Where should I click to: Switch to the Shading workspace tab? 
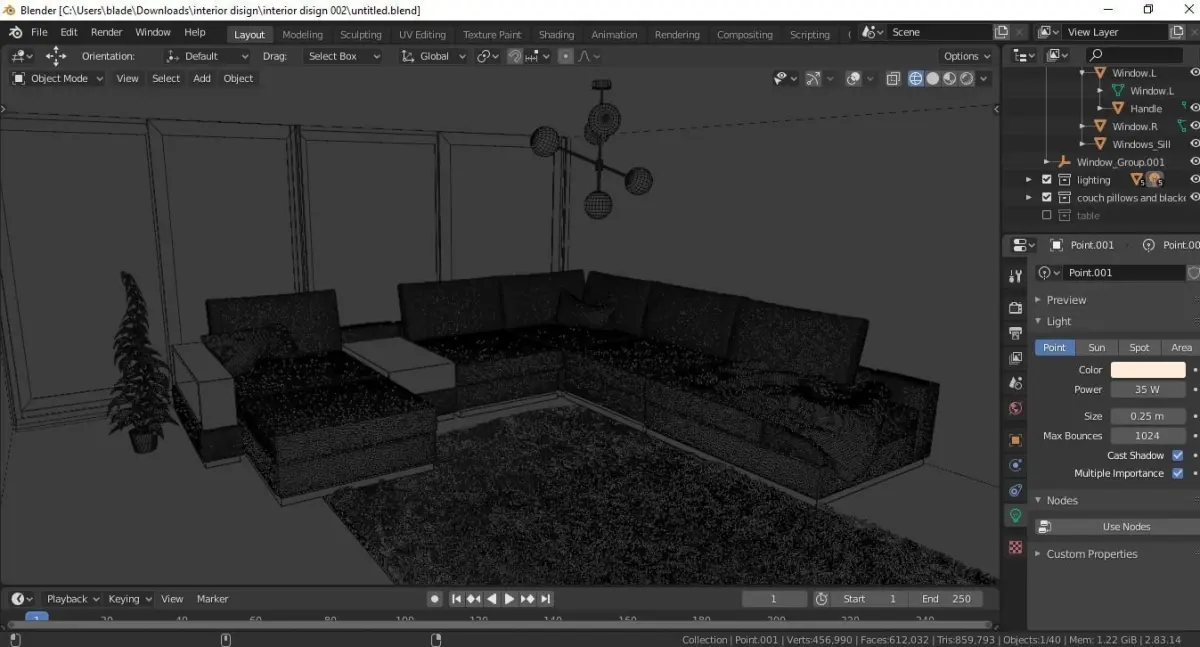pyautogui.click(x=556, y=34)
